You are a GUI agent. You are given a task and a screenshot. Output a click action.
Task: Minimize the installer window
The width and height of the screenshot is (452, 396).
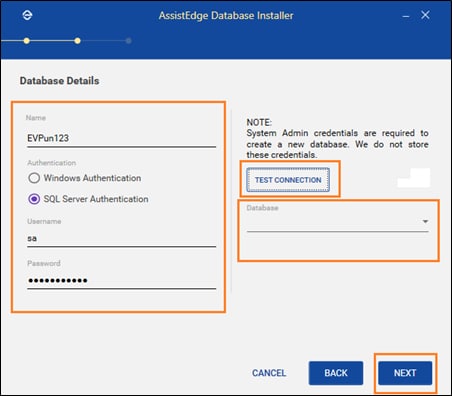coord(406,16)
